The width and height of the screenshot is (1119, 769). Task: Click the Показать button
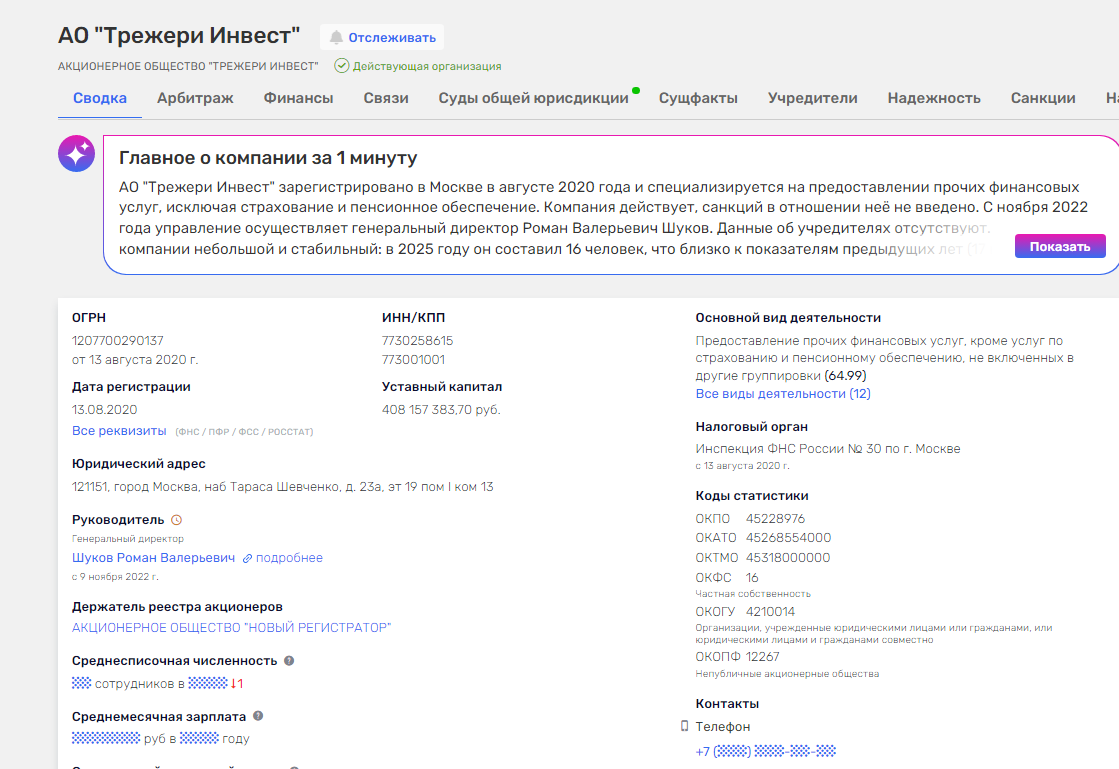(x=1060, y=246)
